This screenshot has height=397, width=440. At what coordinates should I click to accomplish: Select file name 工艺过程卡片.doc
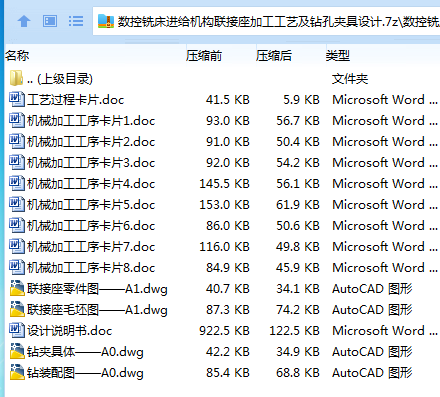[x=75, y=100]
